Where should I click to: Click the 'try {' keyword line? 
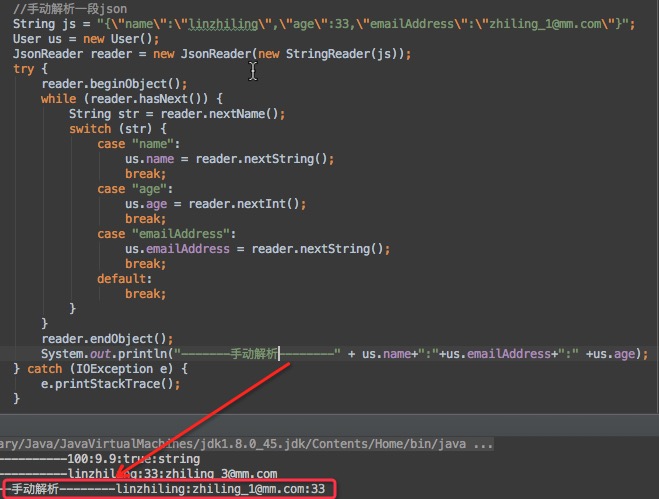tap(30, 69)
